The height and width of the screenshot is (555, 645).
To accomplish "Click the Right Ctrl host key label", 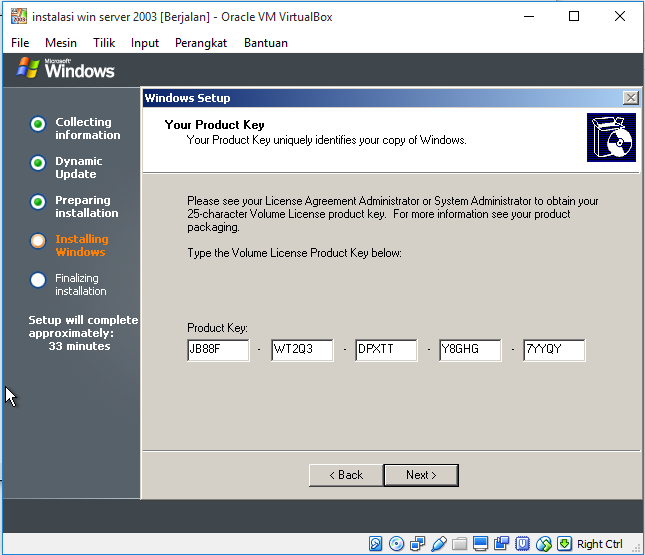I will pos(599,544).
